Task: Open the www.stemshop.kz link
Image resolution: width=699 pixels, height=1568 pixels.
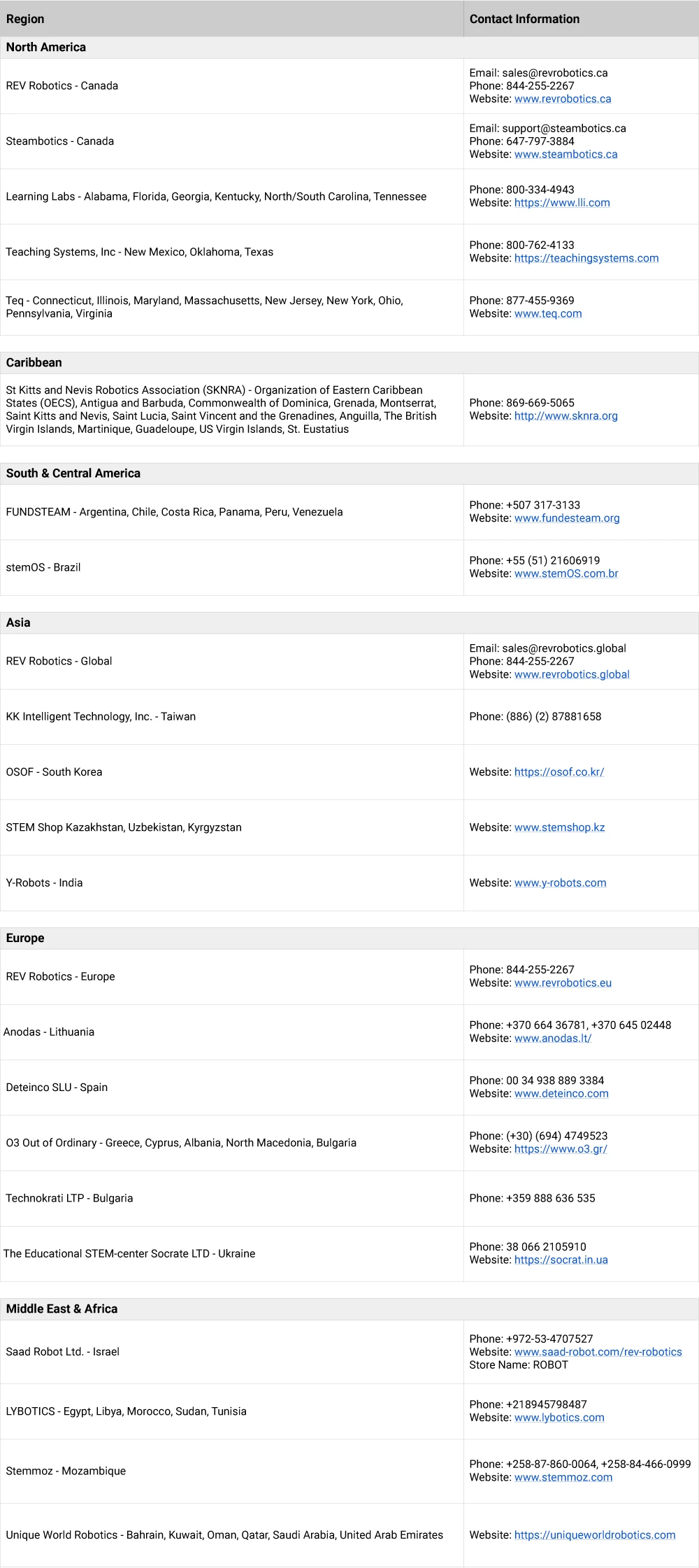Action: coord(560,827)
